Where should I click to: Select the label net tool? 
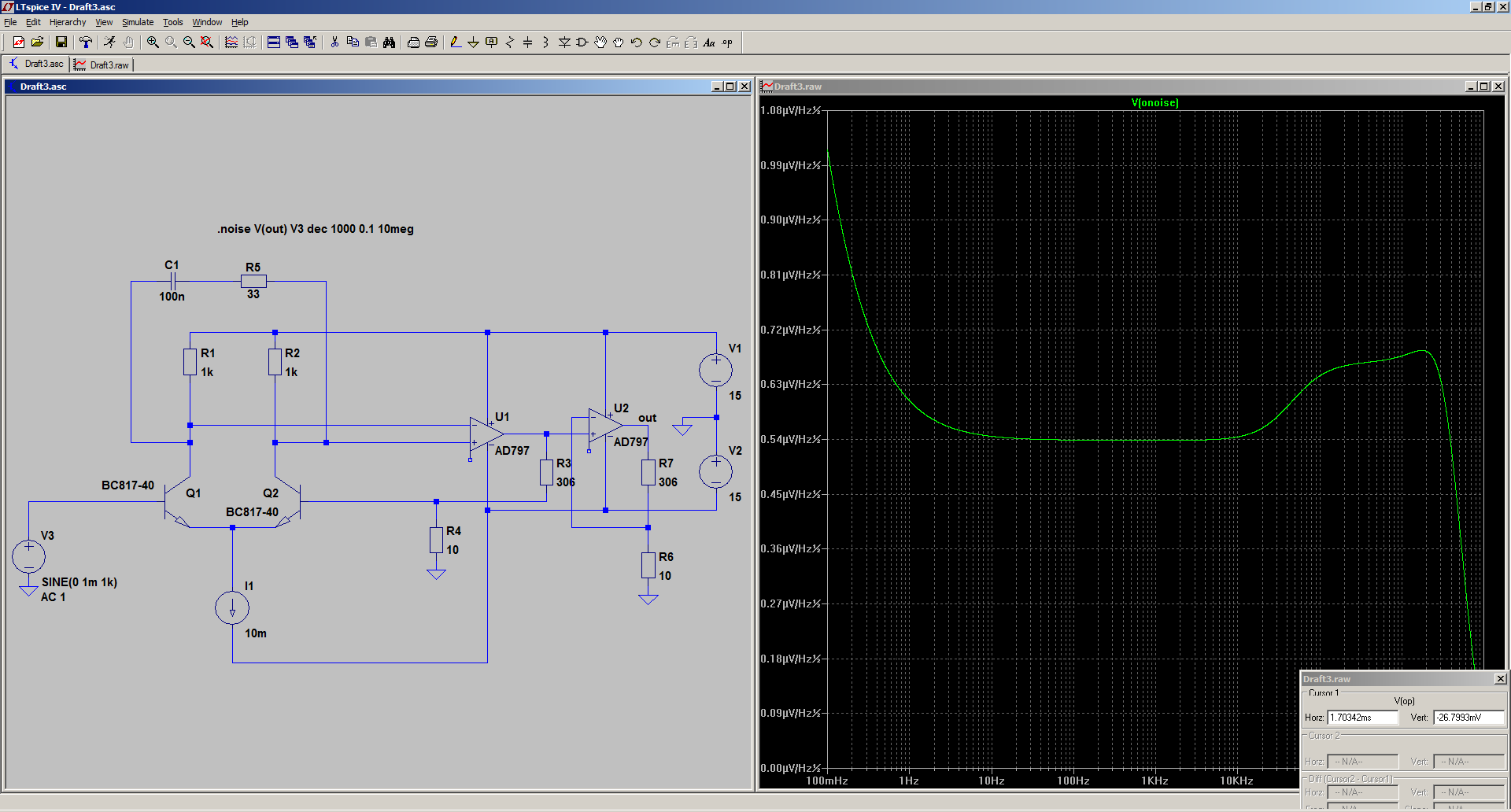coord(492,42)
